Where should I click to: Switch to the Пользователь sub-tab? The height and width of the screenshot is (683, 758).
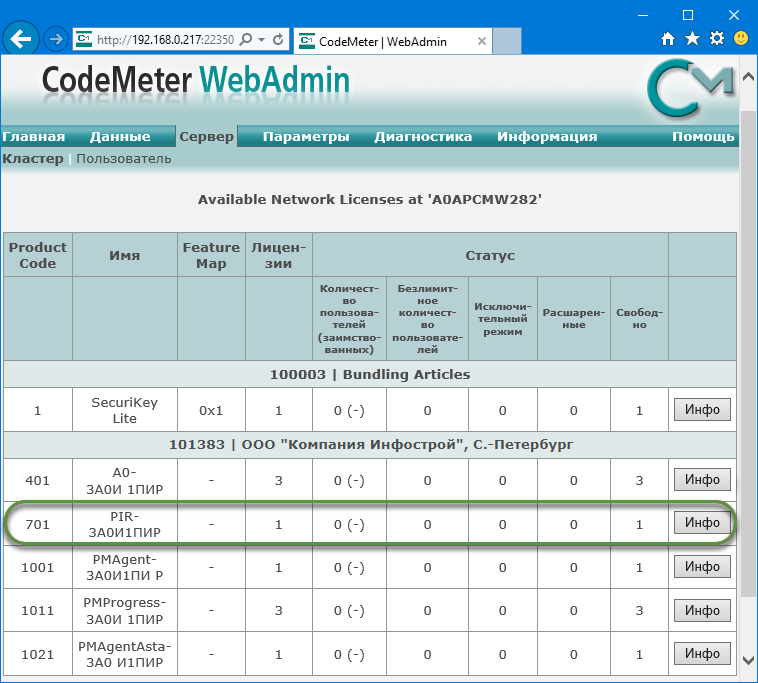tap(124, 158)
